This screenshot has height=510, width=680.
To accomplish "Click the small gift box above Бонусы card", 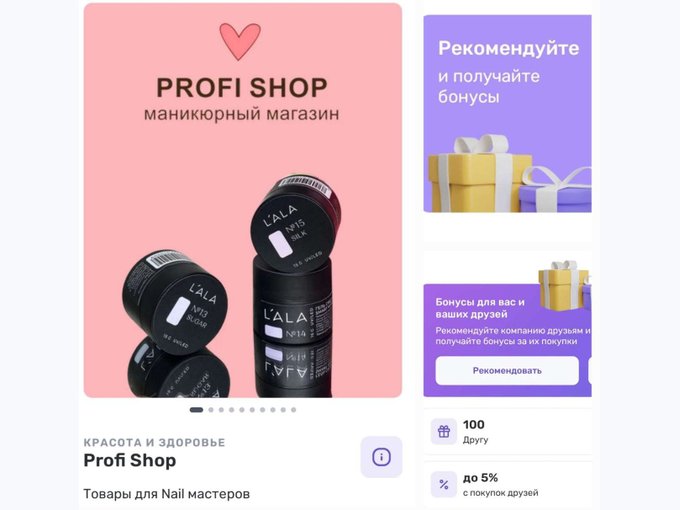I will tap(563, 285).
